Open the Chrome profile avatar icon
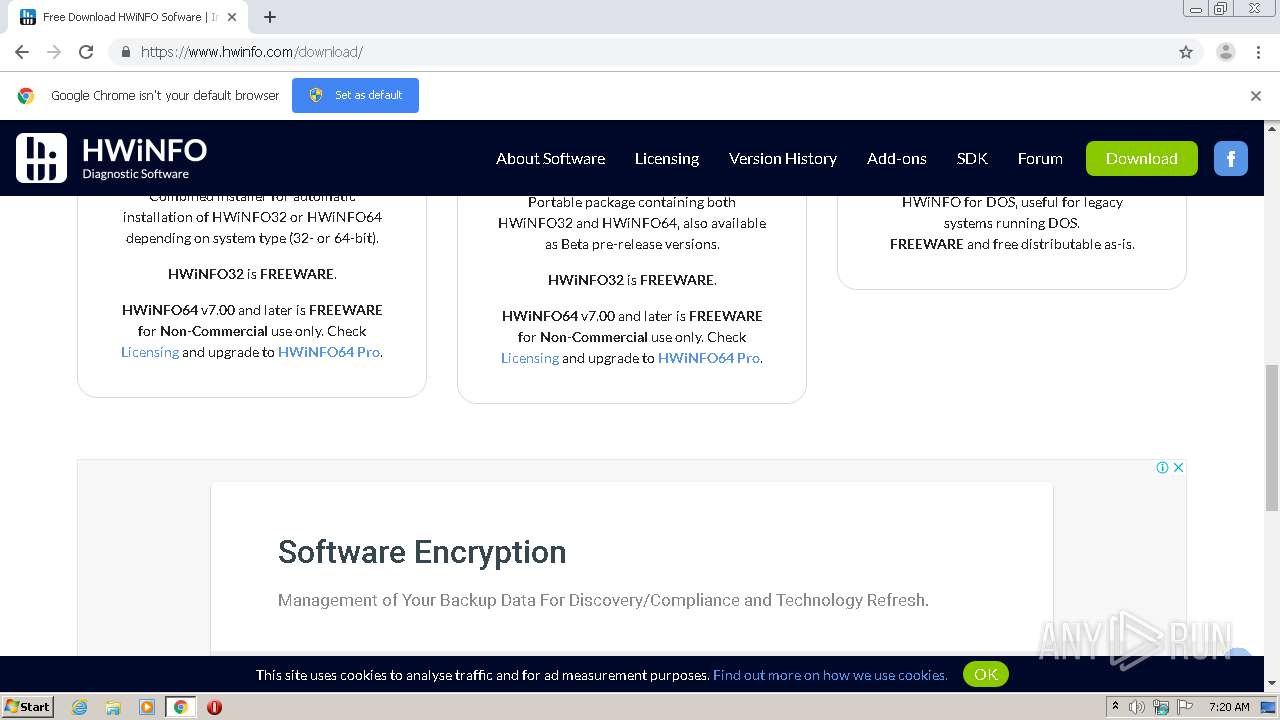Screen dimensions: 1280x720 click(1226, 52)
